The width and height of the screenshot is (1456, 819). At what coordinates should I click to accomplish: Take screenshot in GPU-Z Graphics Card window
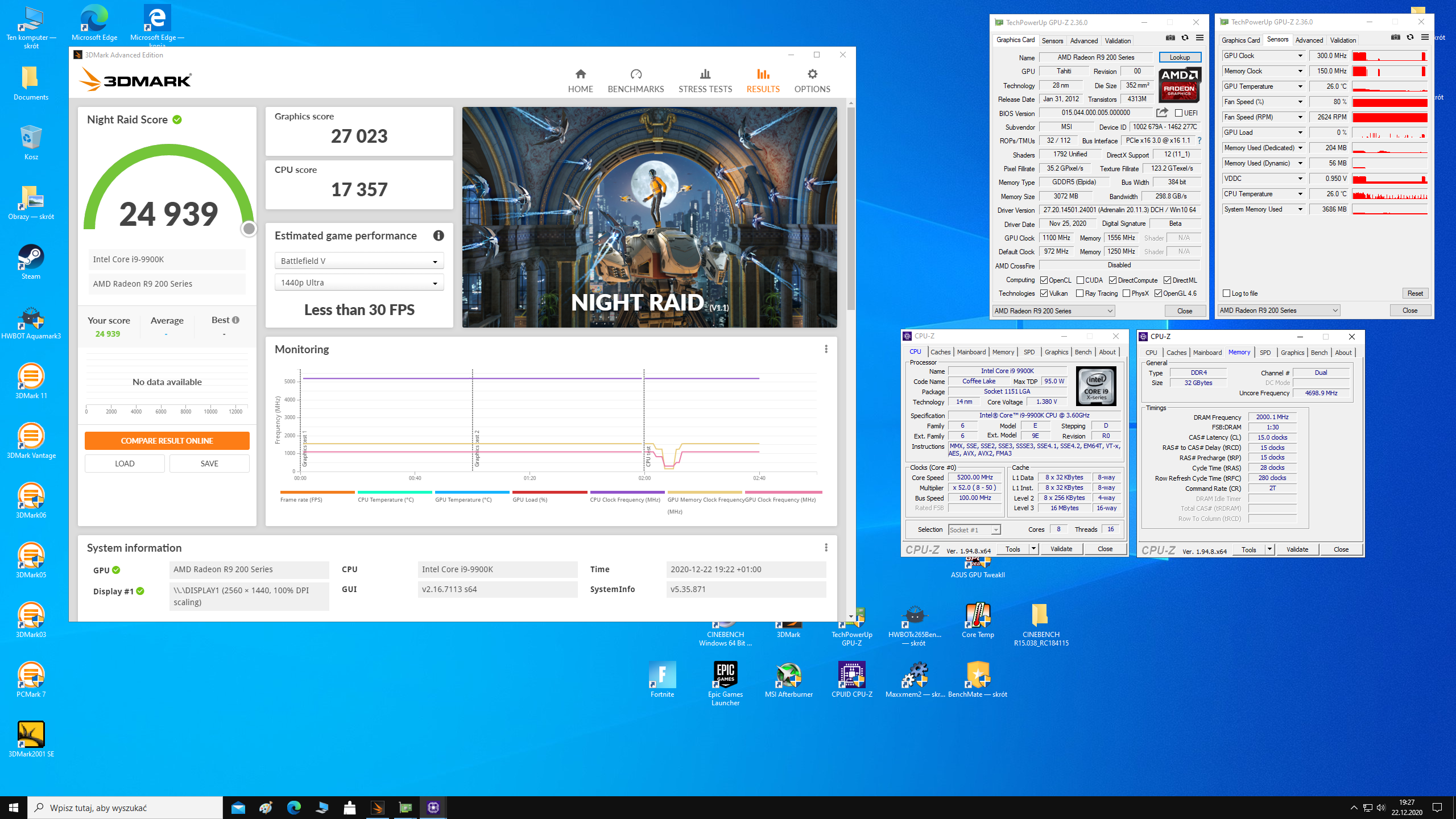(1170, 38)
